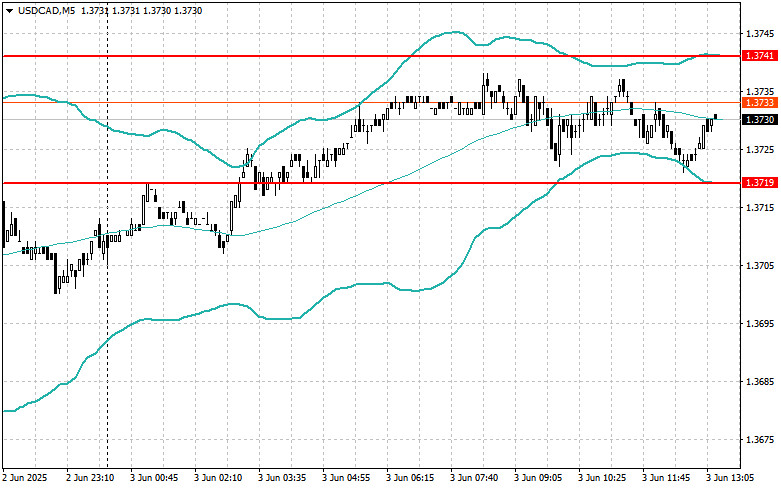
Task: Open the chart menu triangle beside USDCAD,M5
Action: (x=10, y=10)
